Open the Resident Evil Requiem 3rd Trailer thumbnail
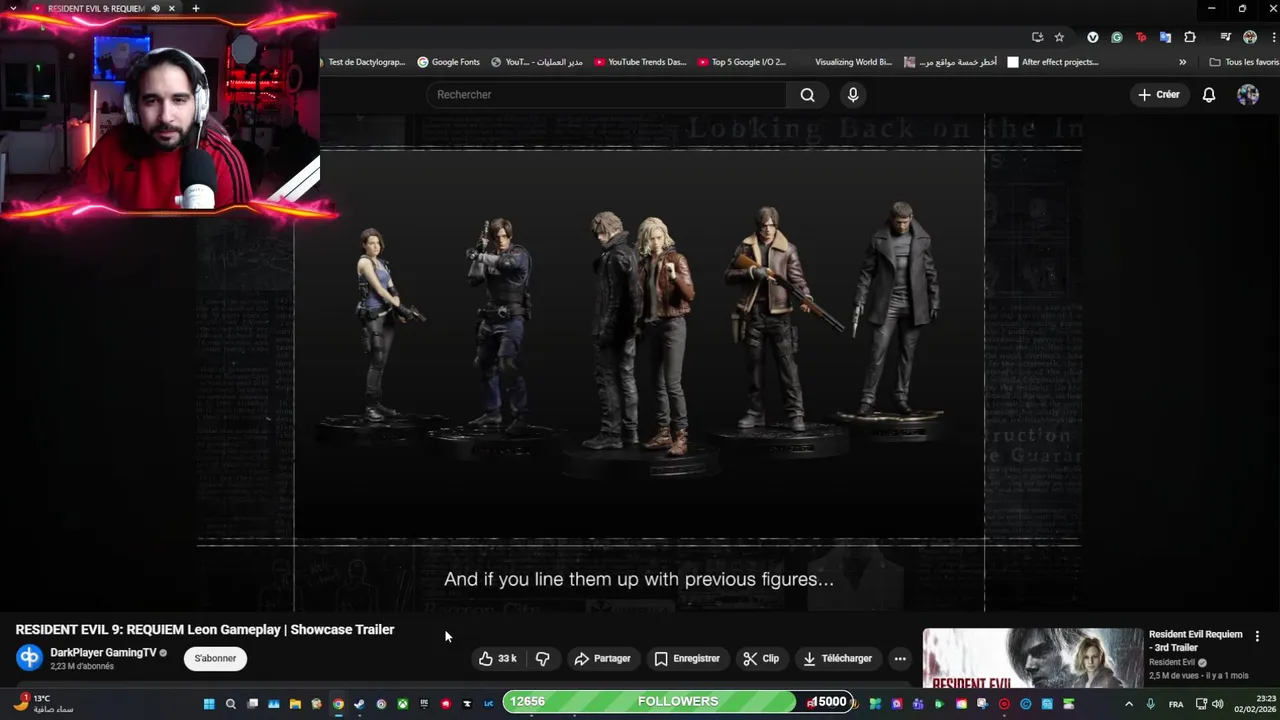 coord(1032,658)
